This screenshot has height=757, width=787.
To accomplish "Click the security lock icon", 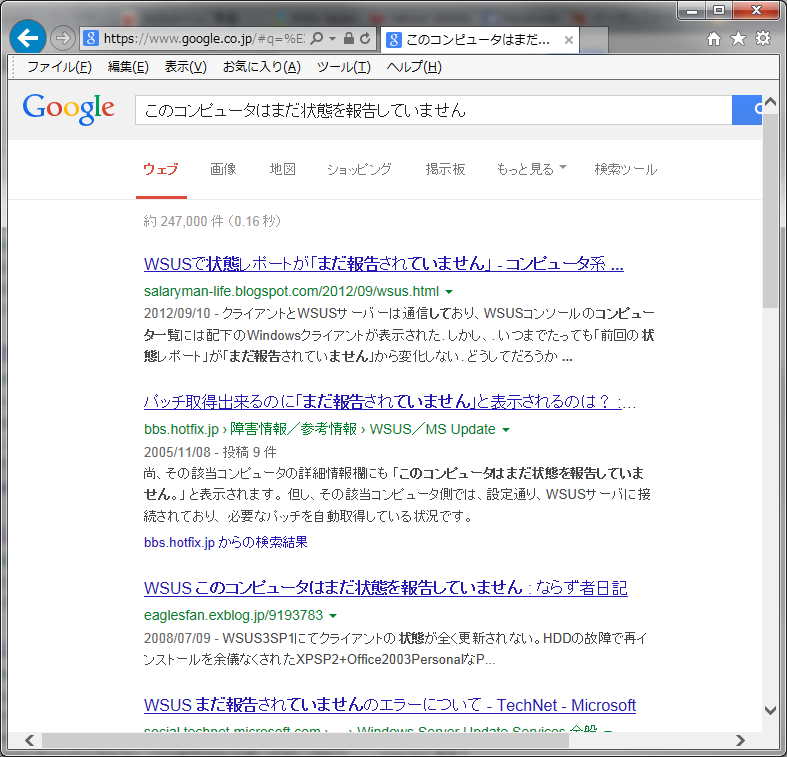I will 348,38.
